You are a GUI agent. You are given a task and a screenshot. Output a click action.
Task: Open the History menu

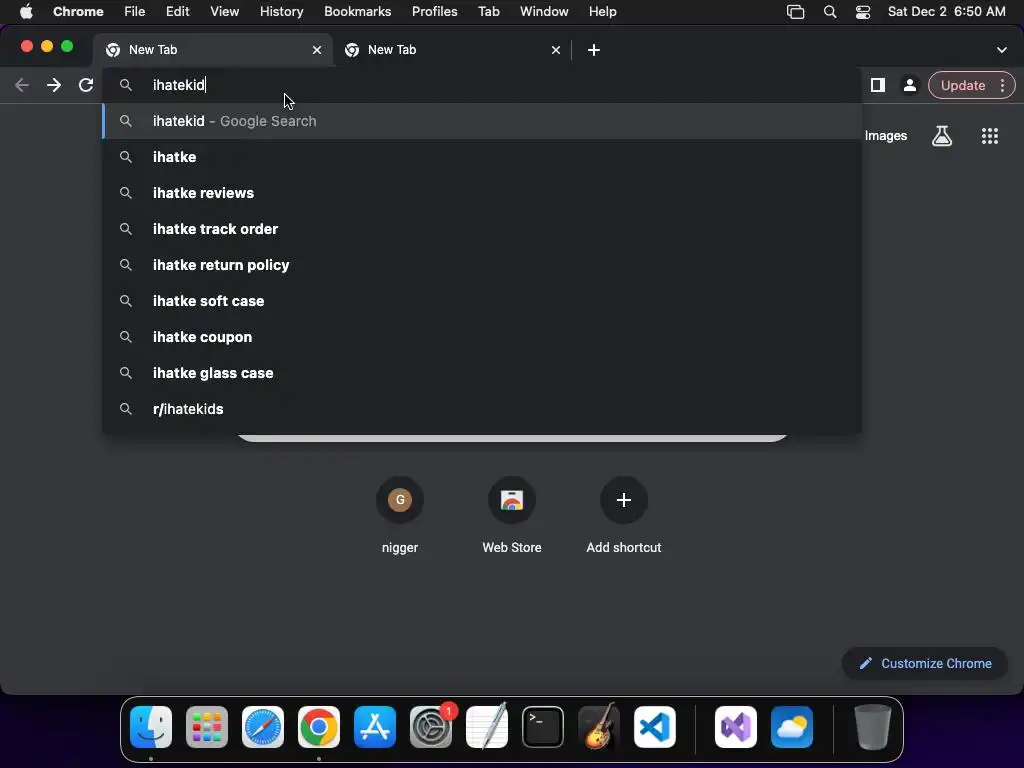(x=281, y=12)
